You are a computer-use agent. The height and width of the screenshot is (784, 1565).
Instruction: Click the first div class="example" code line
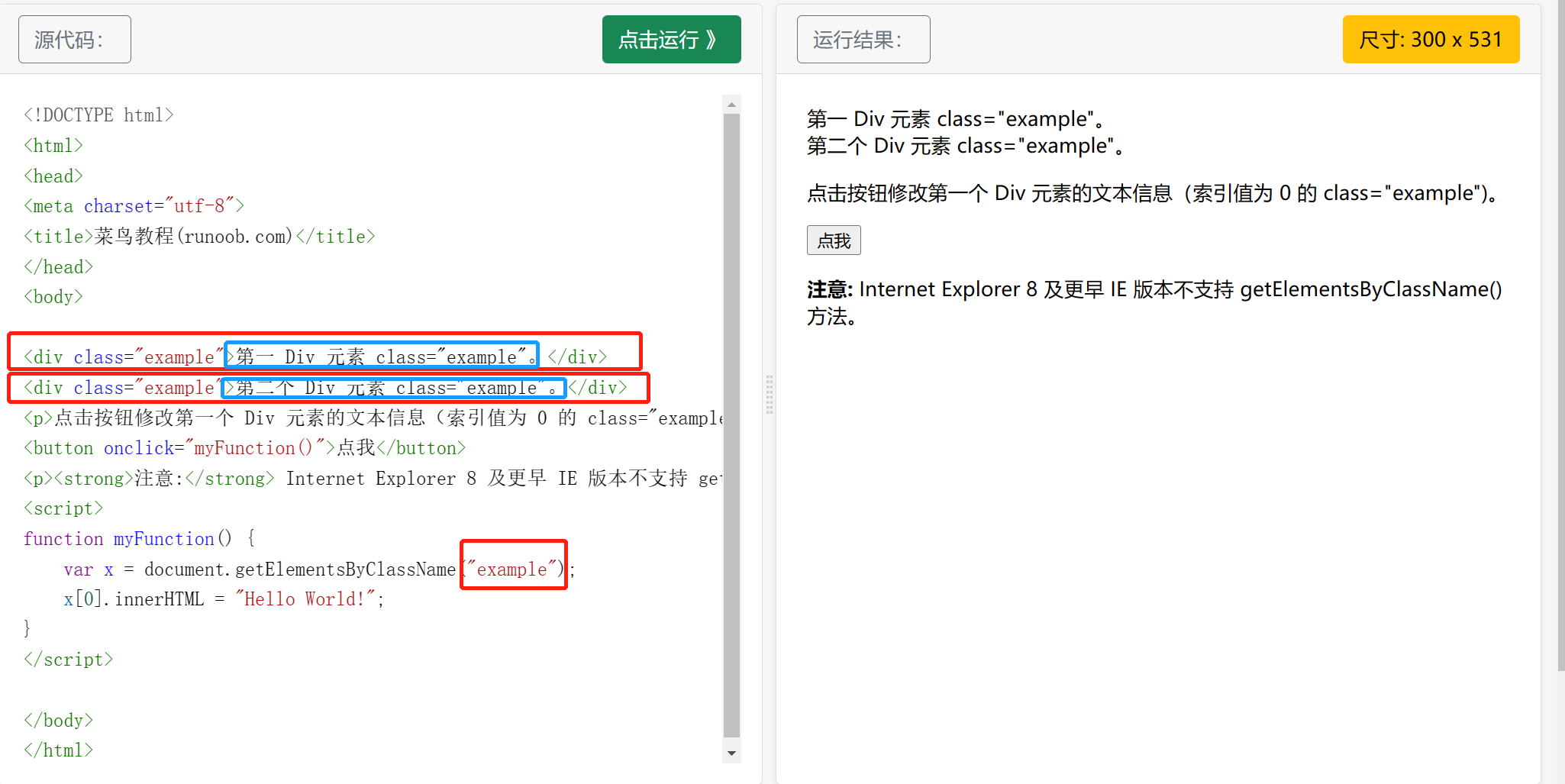[x=315, y=357]
